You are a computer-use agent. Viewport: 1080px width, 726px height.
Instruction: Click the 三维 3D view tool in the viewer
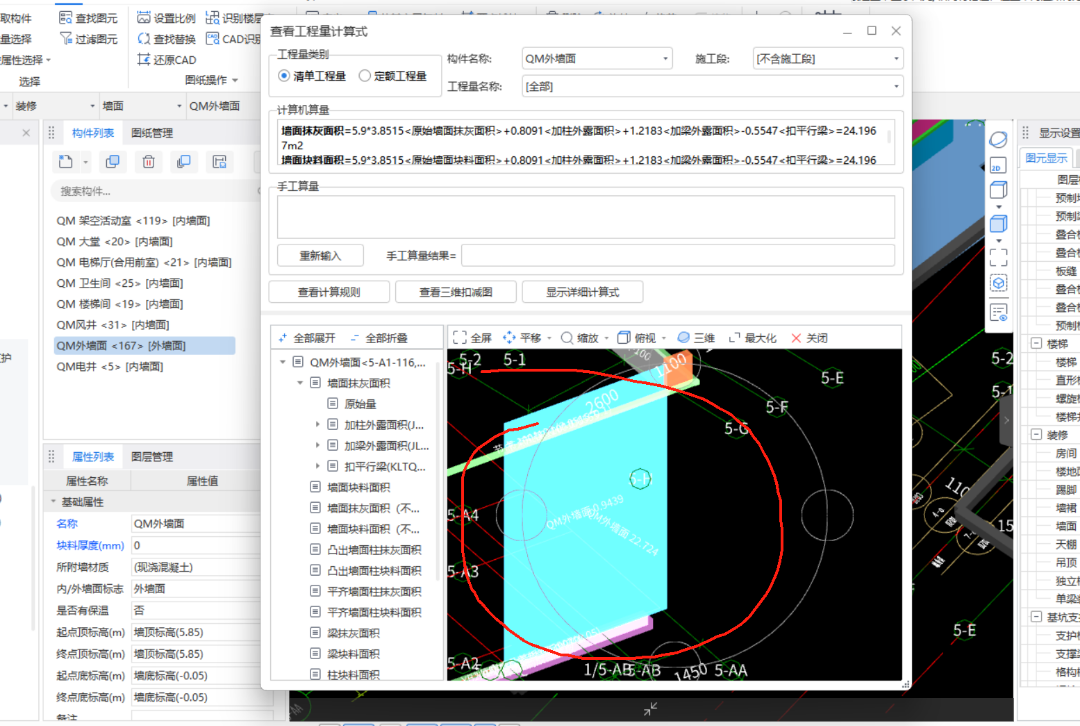coord(696,338)
